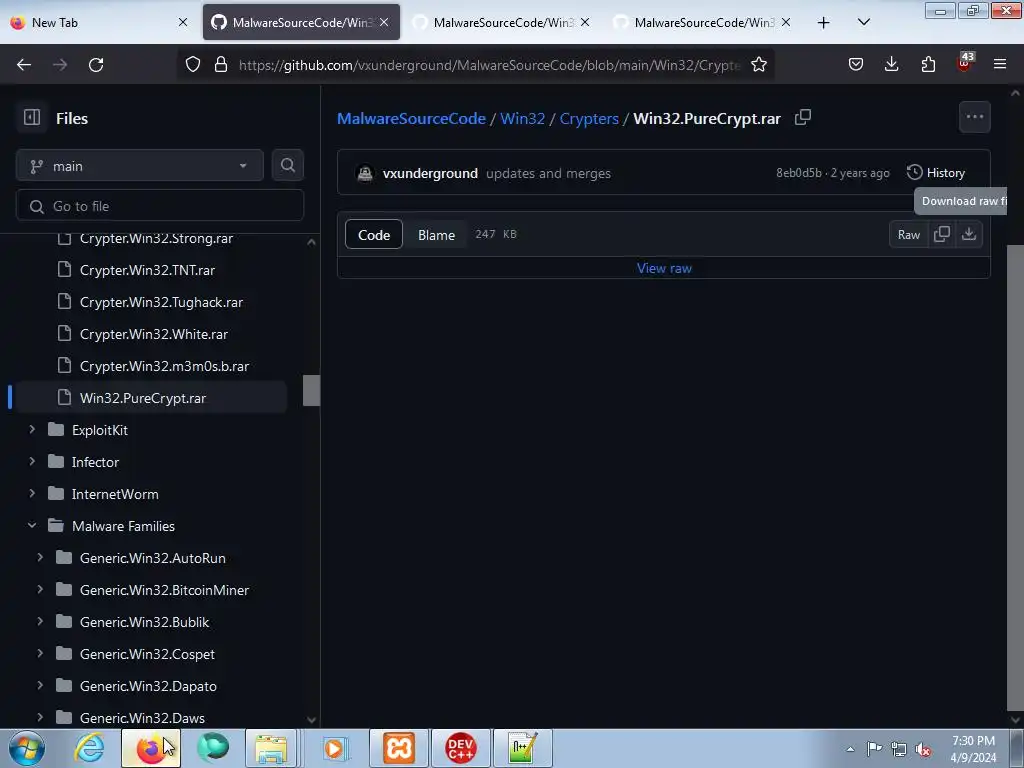Open Dev-C++ from the taskbar
Viewport: 1024px width, 768px height.
tap(460, 748)
